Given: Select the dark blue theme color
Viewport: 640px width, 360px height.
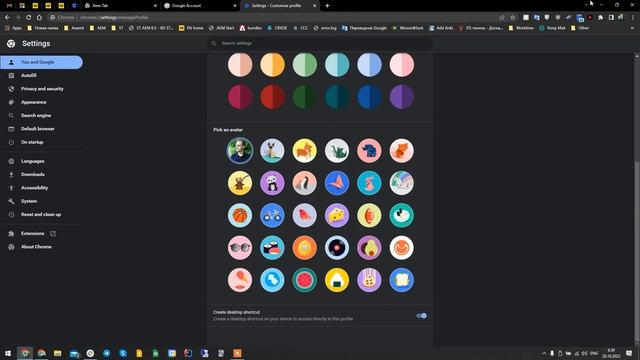Looking at the screenshot, I should (369, 97).
